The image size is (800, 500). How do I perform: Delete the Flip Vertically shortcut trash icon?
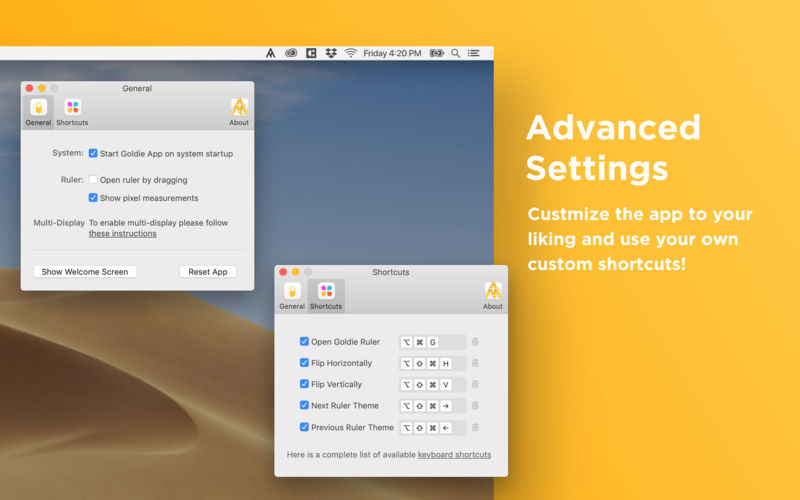coord(475,384)
